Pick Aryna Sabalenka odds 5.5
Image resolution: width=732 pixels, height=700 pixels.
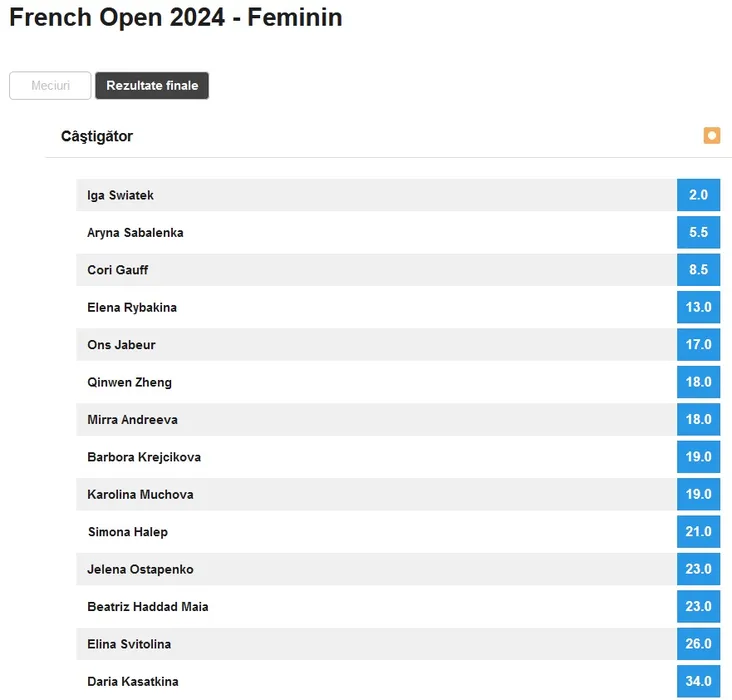coord(698,232)
